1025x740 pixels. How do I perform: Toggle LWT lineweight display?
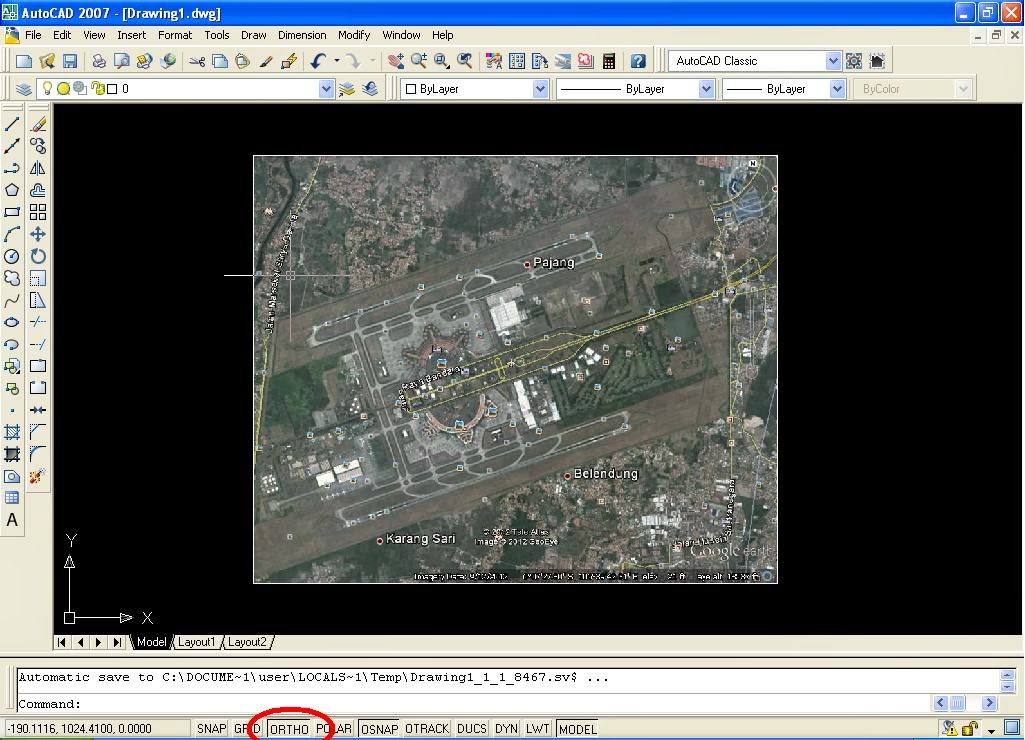coord(537,728)
